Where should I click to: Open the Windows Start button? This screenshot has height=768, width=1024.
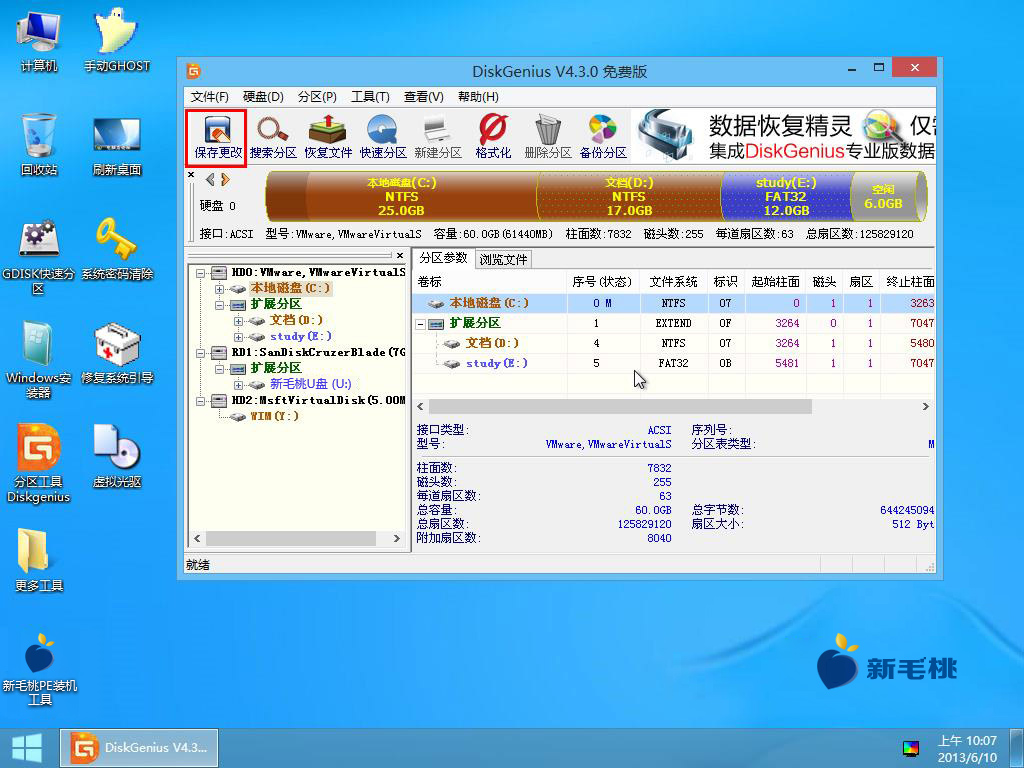[x=27, y=748]
